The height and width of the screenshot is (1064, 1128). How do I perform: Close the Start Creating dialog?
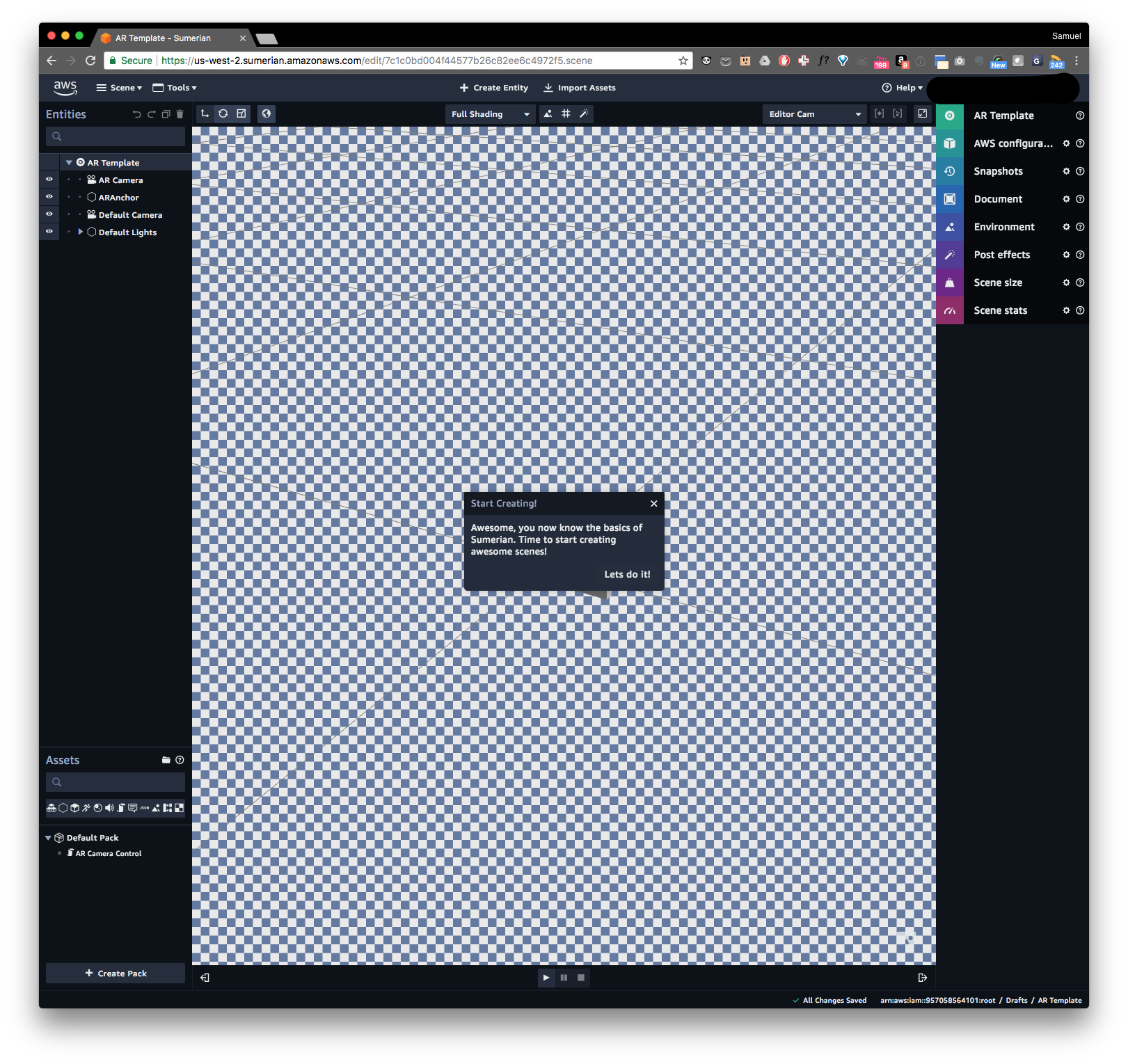click(x=653, y=503)
